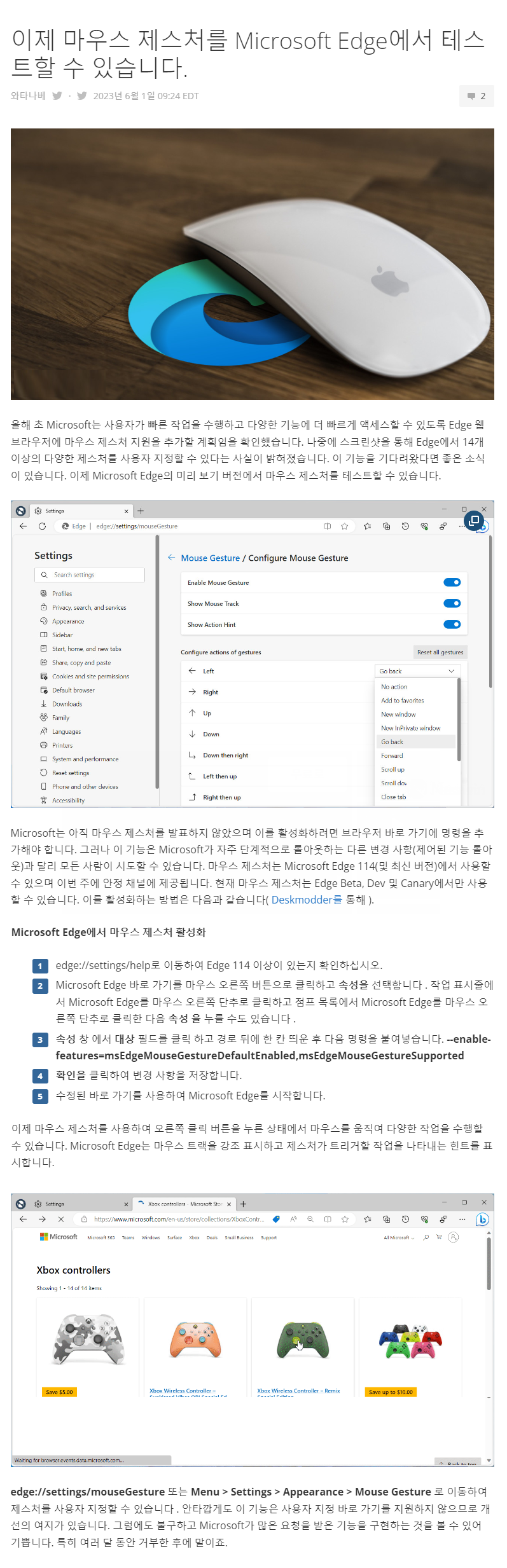Click Surface in Microsoft site navigation
507x1568 pixels.
[x=174, y=1238]
